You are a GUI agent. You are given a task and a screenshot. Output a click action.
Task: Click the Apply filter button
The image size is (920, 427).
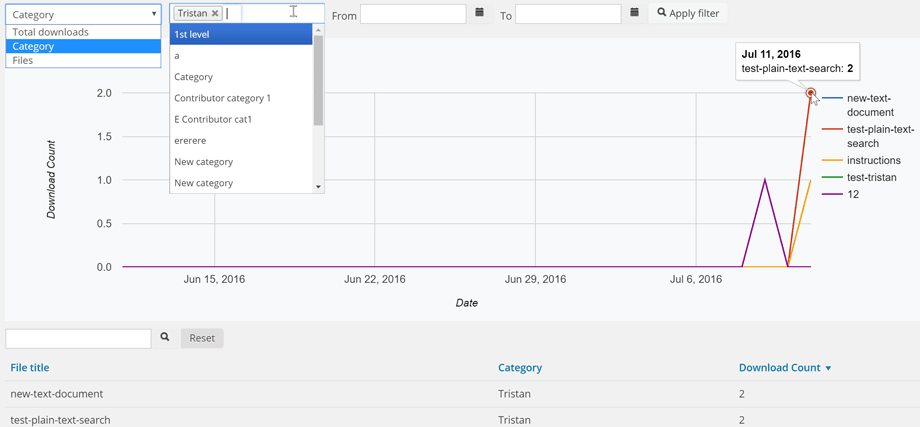pyautogui.click(x=688, y=13)
